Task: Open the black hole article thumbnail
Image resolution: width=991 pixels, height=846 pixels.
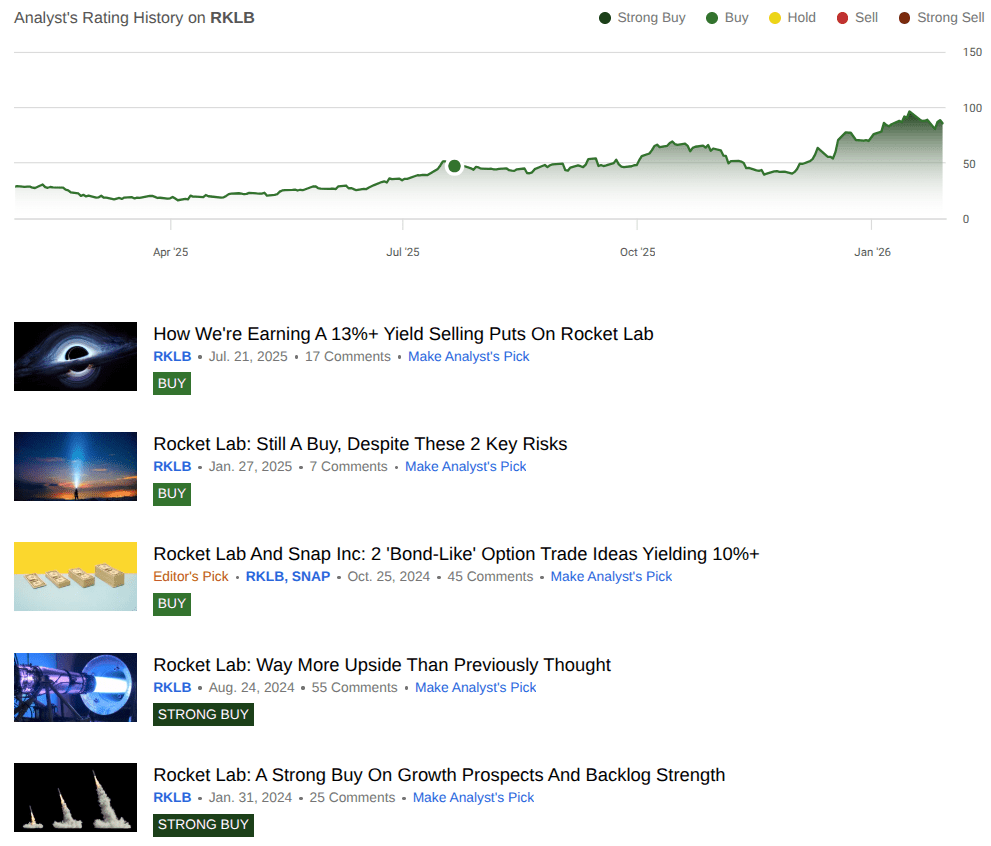Action: pyautogui.click(x=75, y=356)
